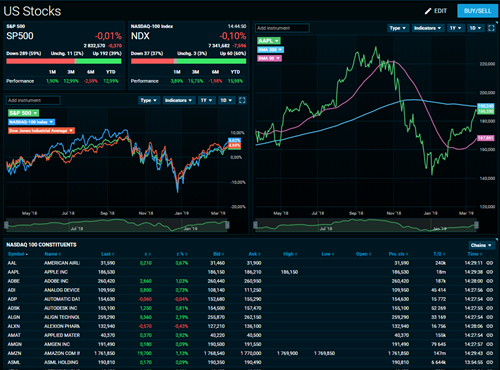Image resolution: width=500 pixels, height=370 pixels.
Task: Expand the blue NASDAQ 100 Index series tag
Action: tap(32, 122)
